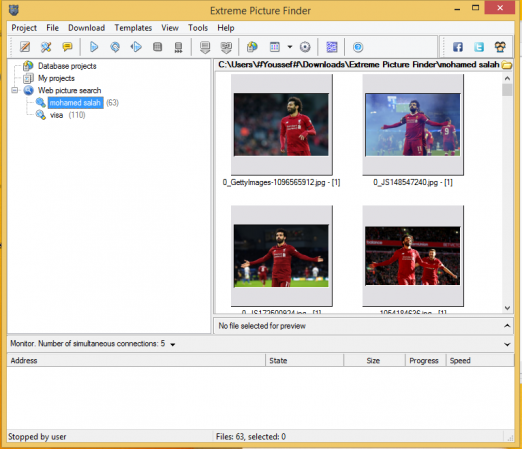Viewport: 522px width, 449px height.
Task: Start download with blue play icon
Action: (x=94, y=47)
